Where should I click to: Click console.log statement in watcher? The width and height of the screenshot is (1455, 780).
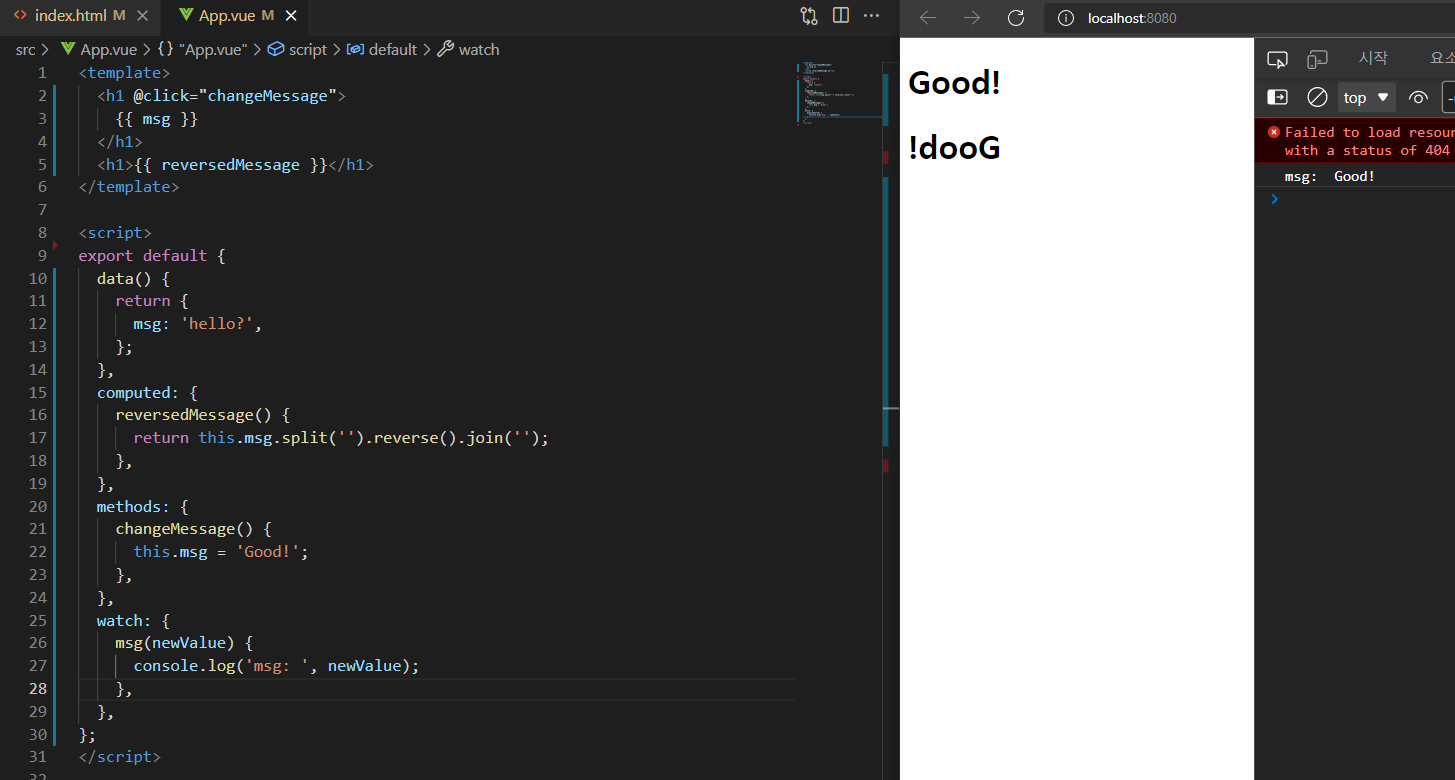(x=276, y=665)
